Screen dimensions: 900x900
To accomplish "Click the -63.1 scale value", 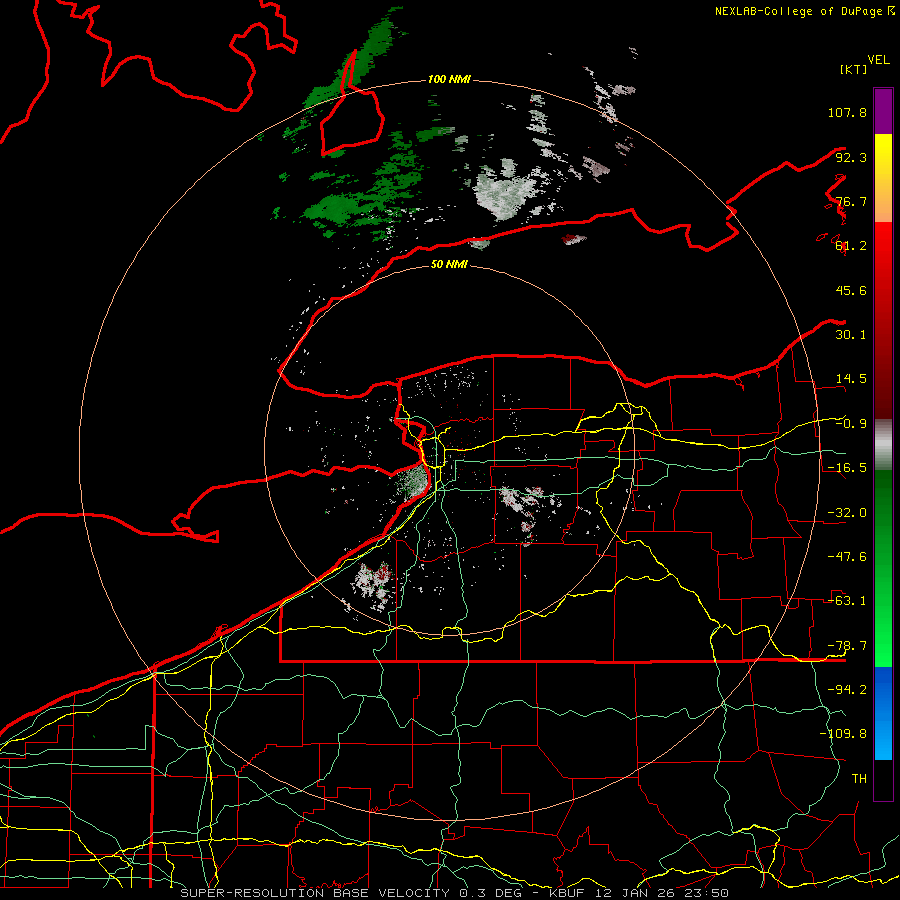I will [x=847, y=601].
